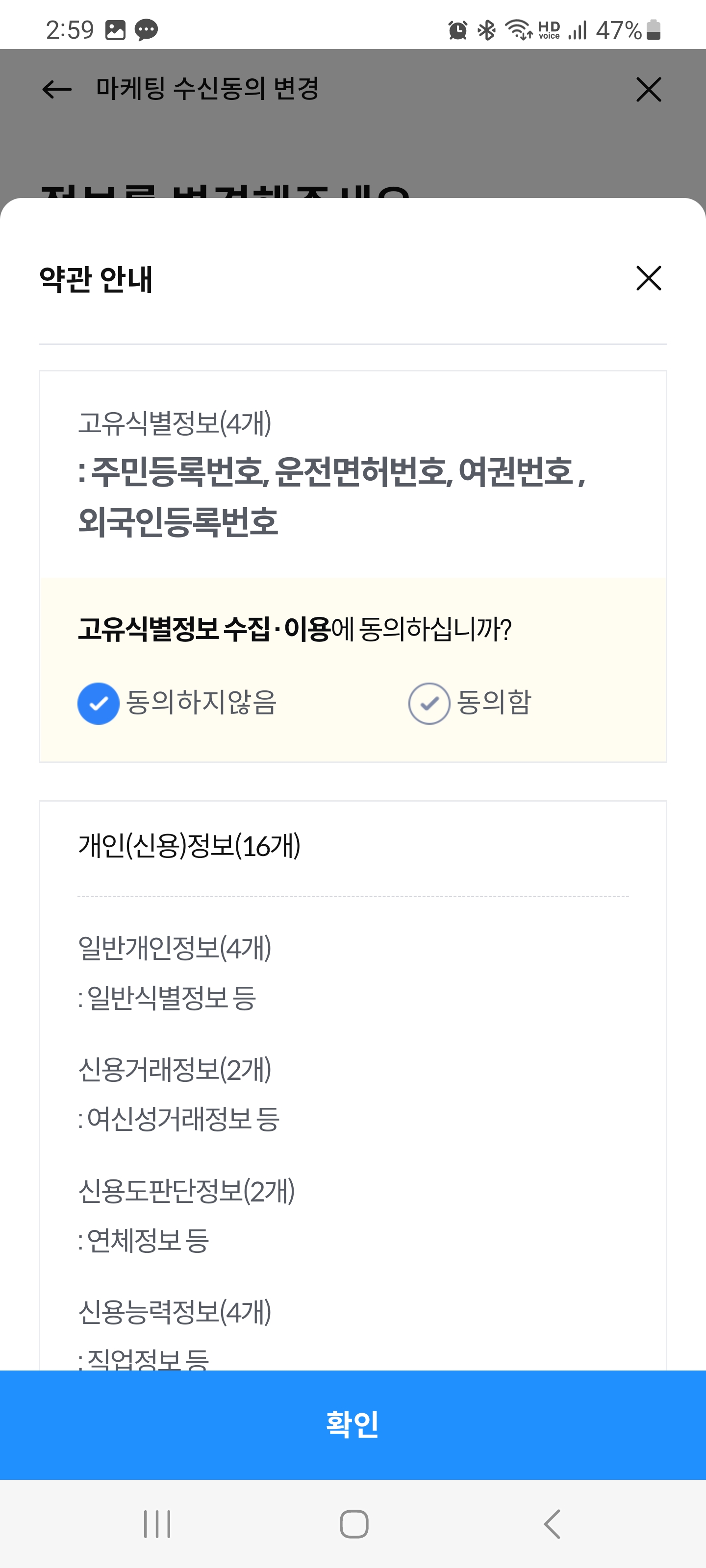Tap the gallery notification icon
The image size is (706, 1568).
coord(115,30)
